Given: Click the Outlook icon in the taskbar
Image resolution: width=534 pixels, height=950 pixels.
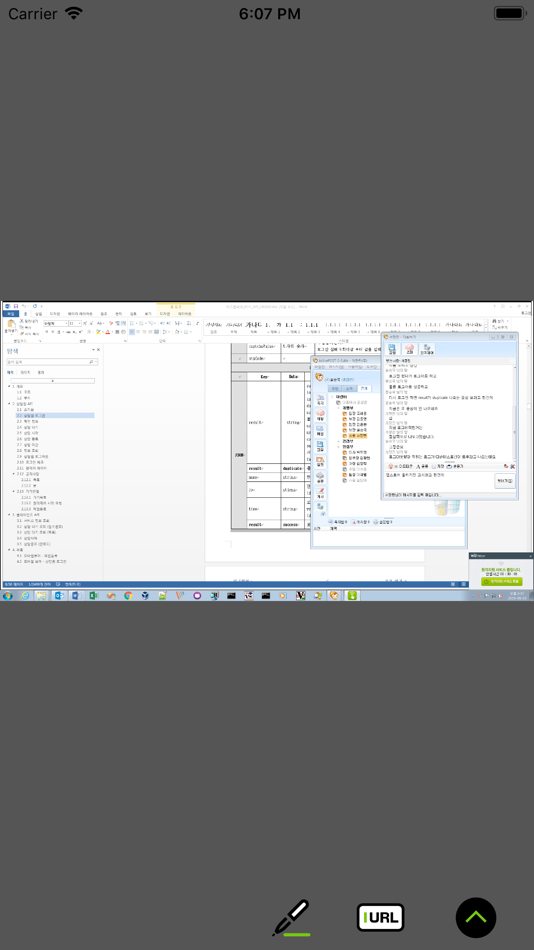Looking at the screenshot, I should [59, 596].
